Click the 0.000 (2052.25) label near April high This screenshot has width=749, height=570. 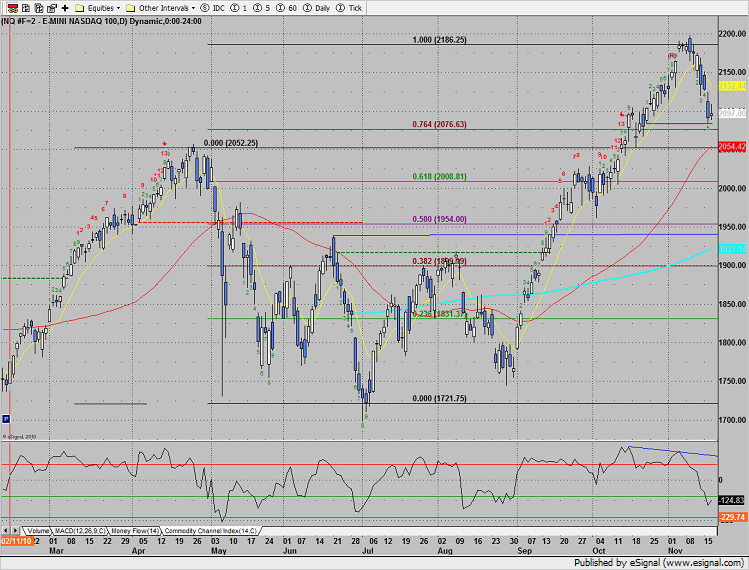pyautogui.click(x=231, y=143)
